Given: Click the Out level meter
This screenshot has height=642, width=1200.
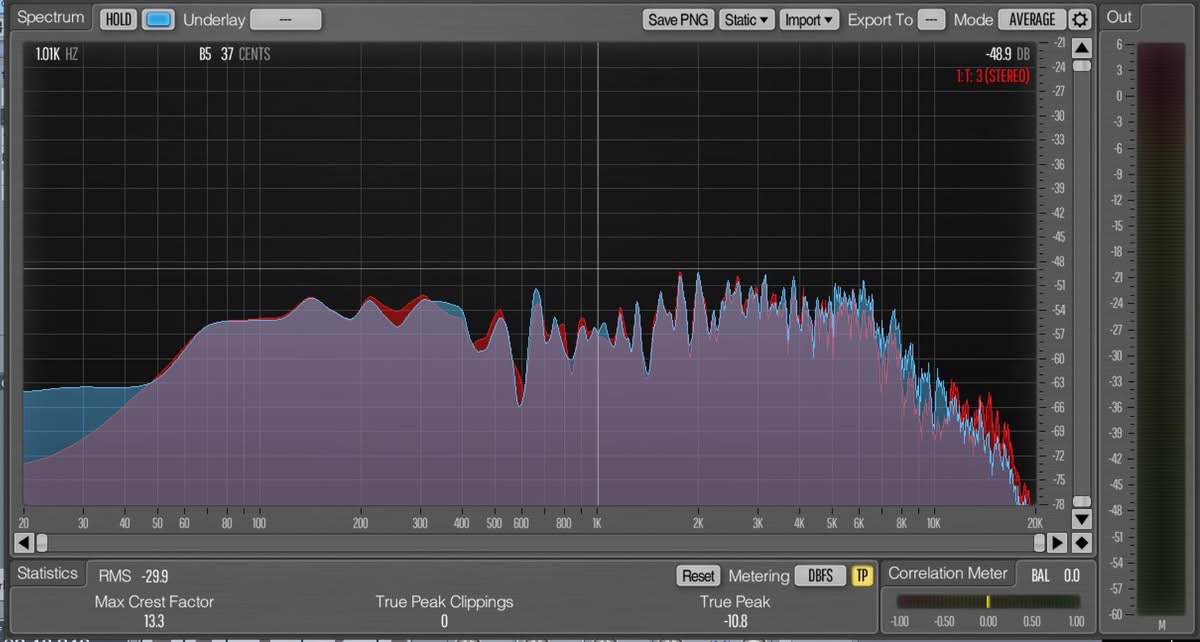Looking at the screenshot, I should 1161,329.
